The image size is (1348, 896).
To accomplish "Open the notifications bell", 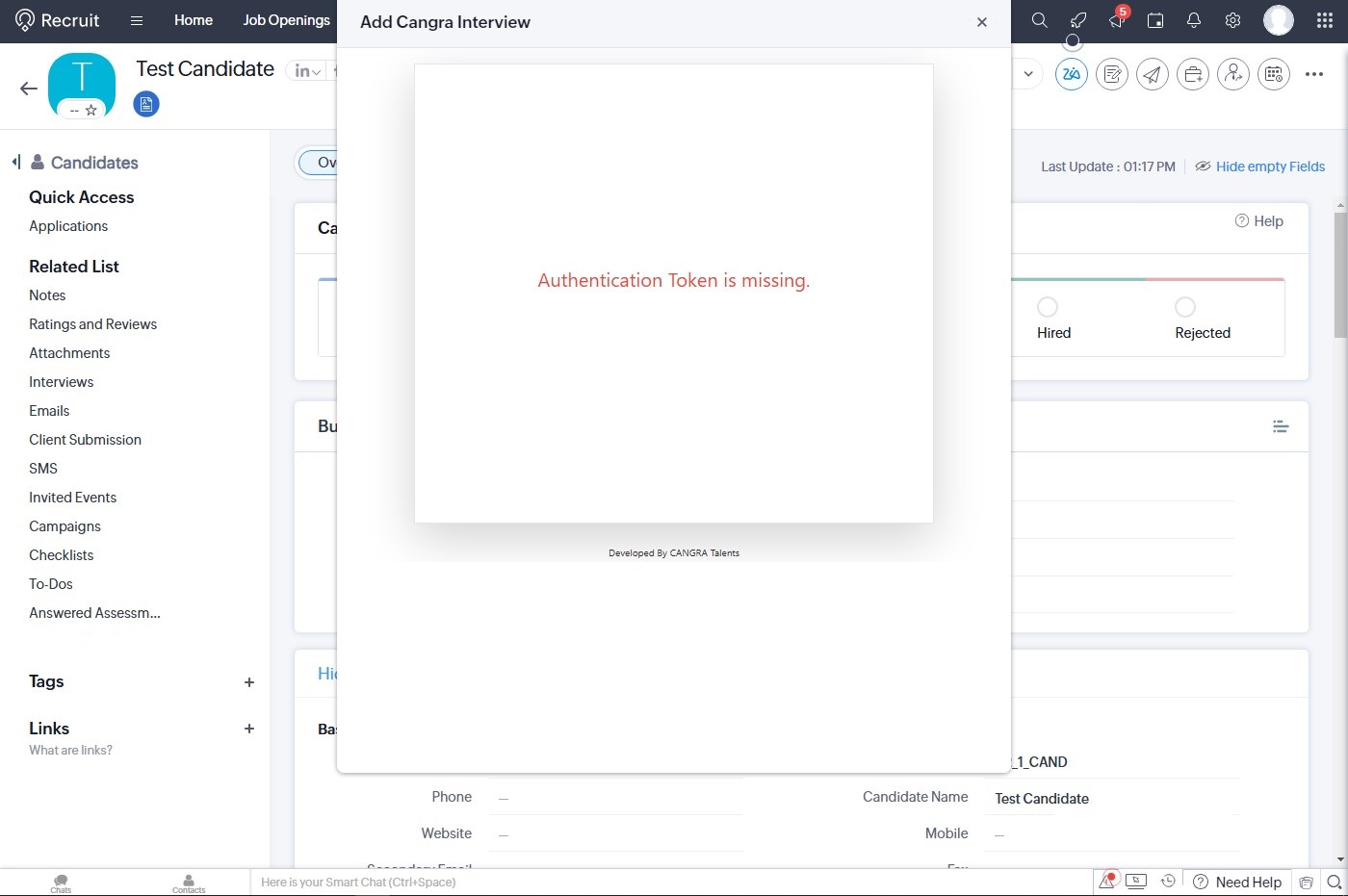I will click(x=1194, y=20).
